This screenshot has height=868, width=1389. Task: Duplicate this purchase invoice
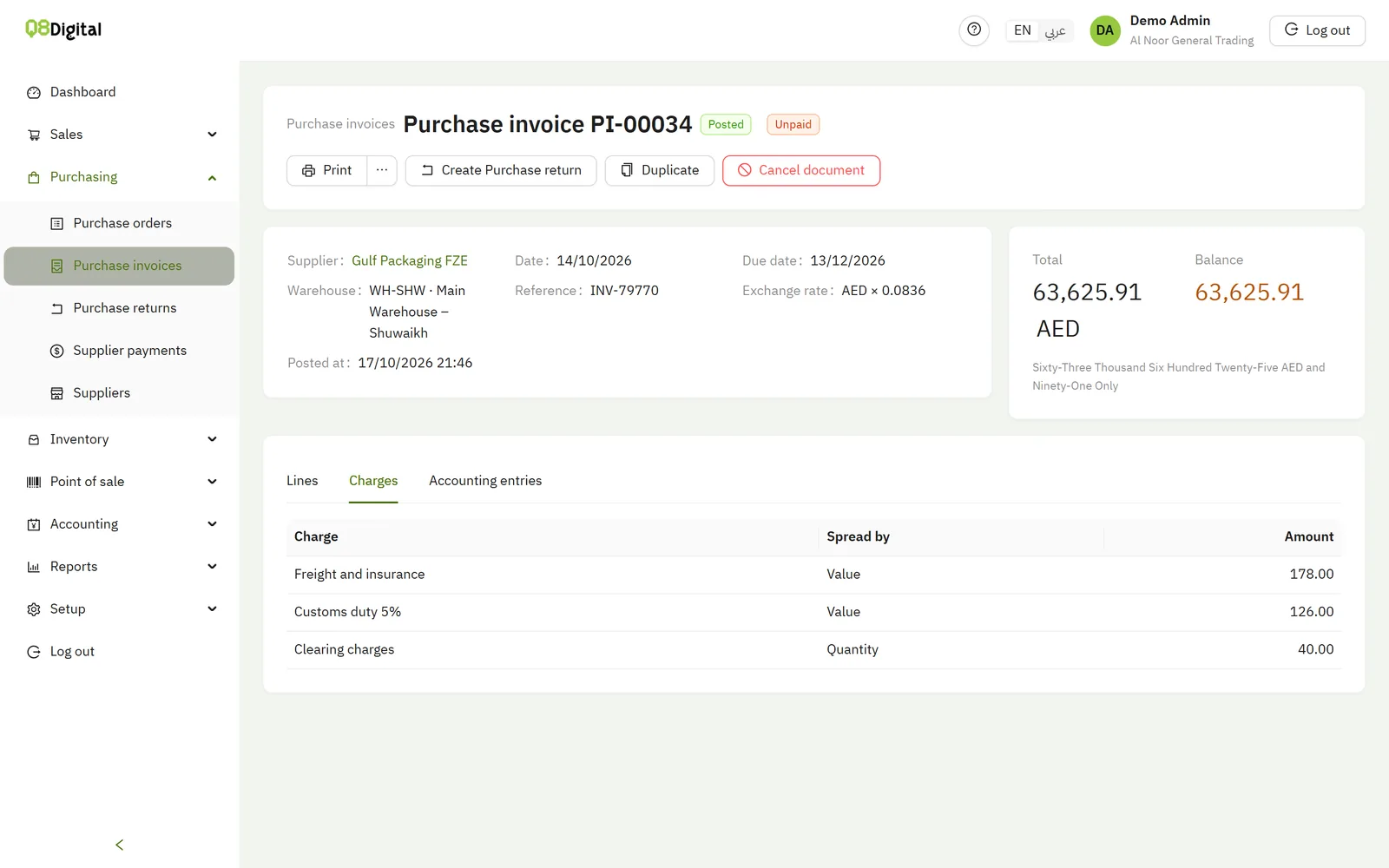pos(660,170)
